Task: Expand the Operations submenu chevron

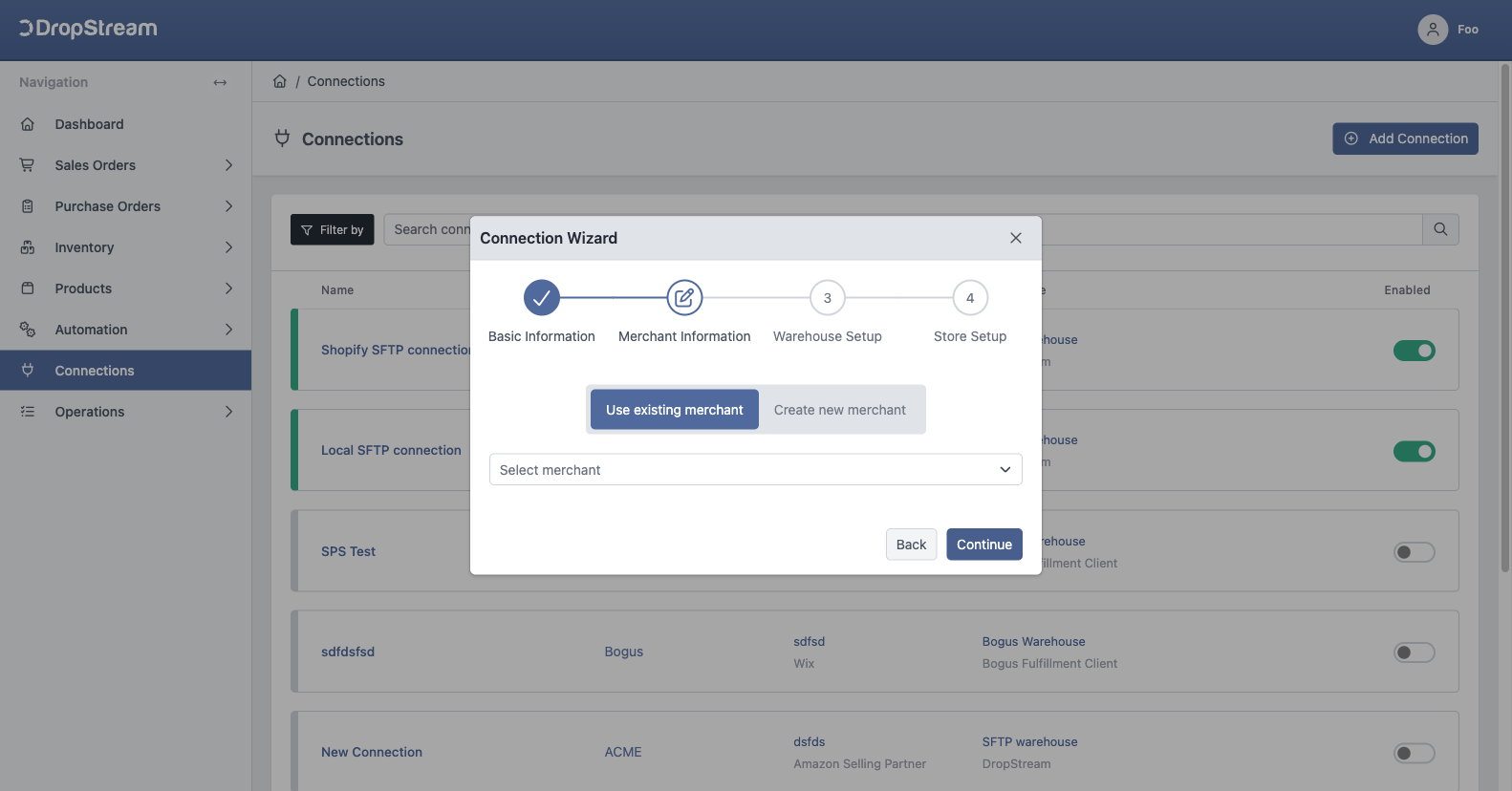Action: tap(228, 412)
